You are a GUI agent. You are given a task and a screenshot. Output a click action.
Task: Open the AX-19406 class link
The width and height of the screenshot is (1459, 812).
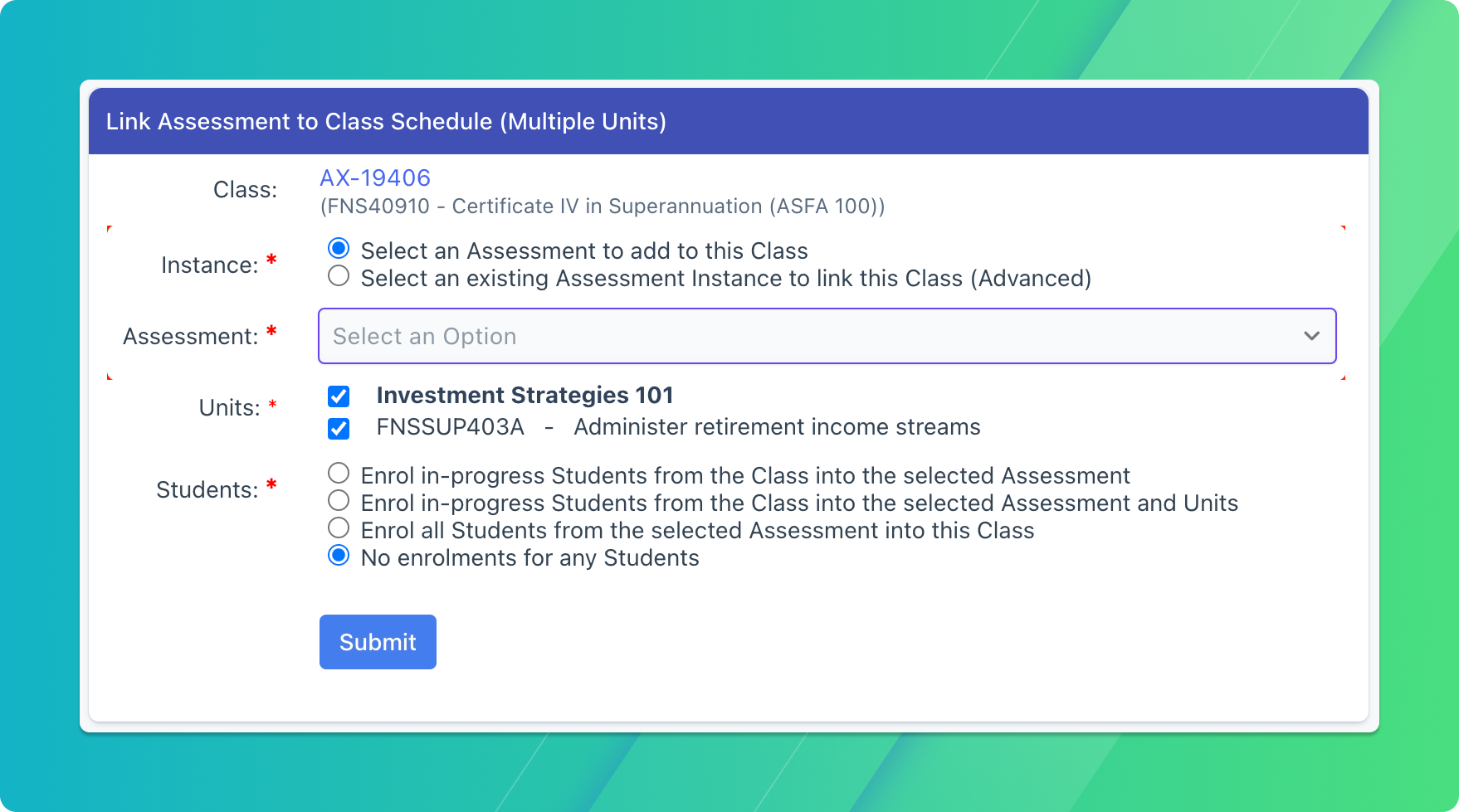(x=374, y=177)
